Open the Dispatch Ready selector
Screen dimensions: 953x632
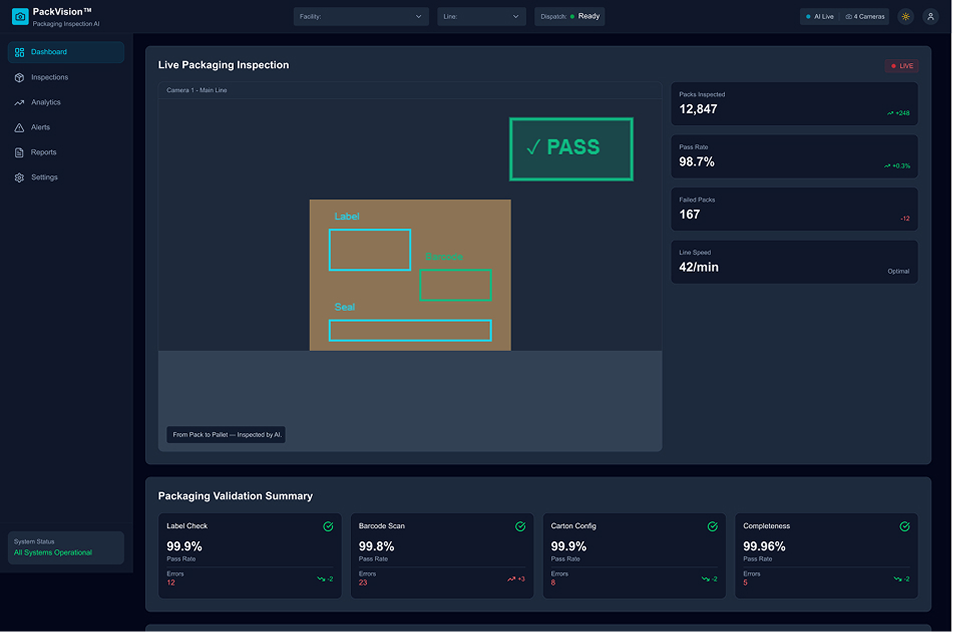pos(569,16)
